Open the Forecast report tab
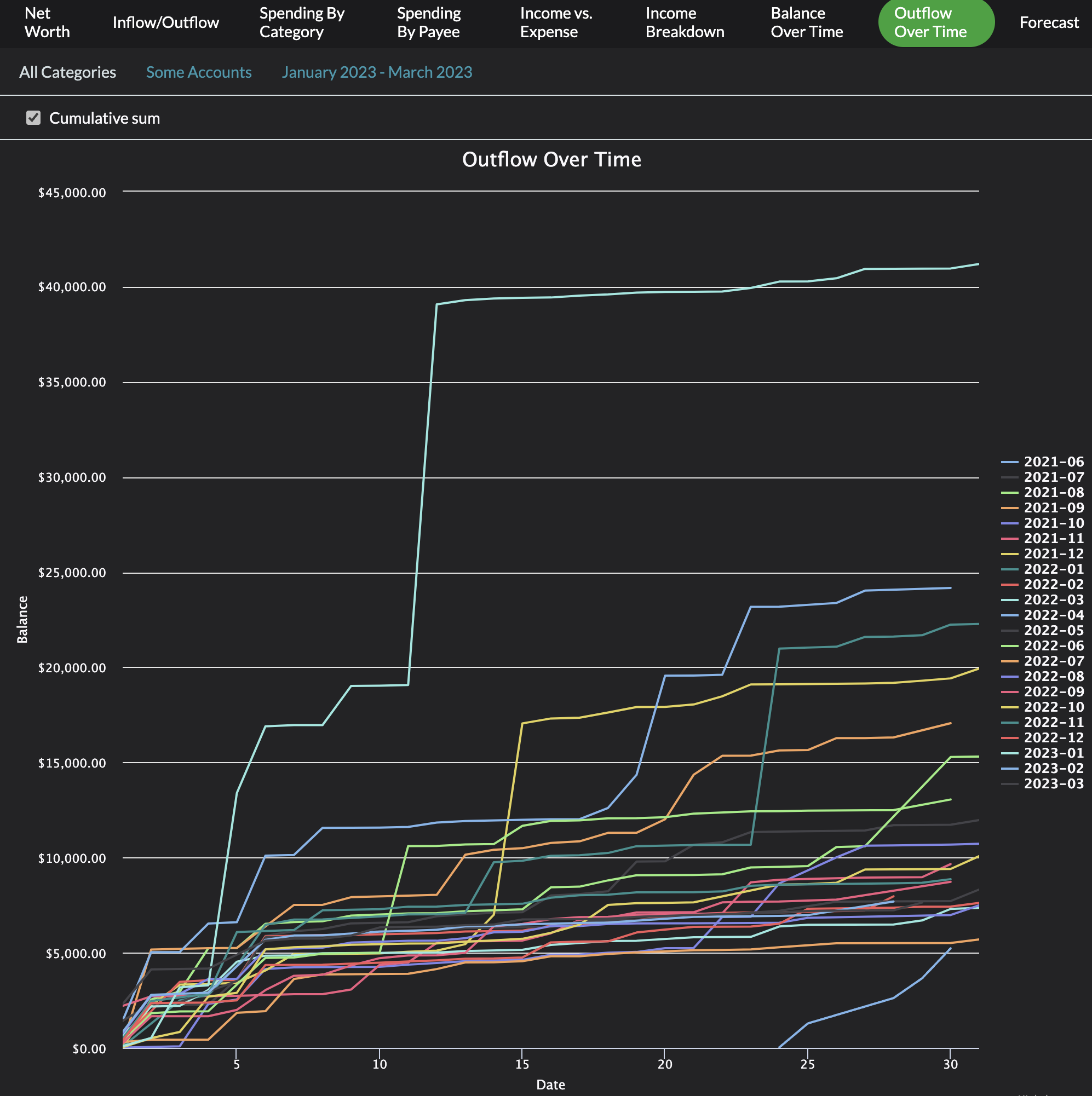The width and height of the screenshot is (1092, 1096). click(1049, 22)
